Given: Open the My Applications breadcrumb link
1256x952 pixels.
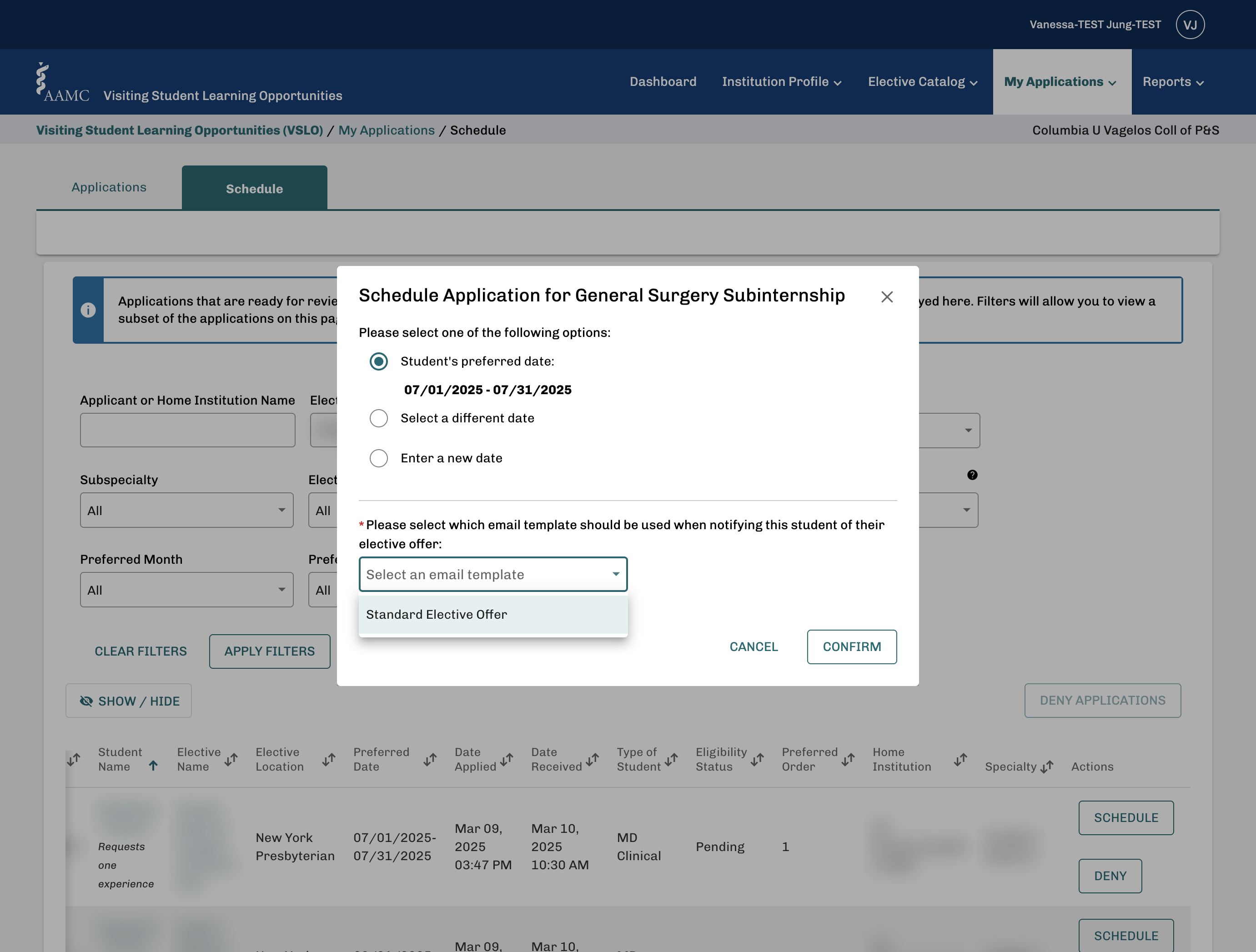Looking at the screenshot, I should (386, 130).
